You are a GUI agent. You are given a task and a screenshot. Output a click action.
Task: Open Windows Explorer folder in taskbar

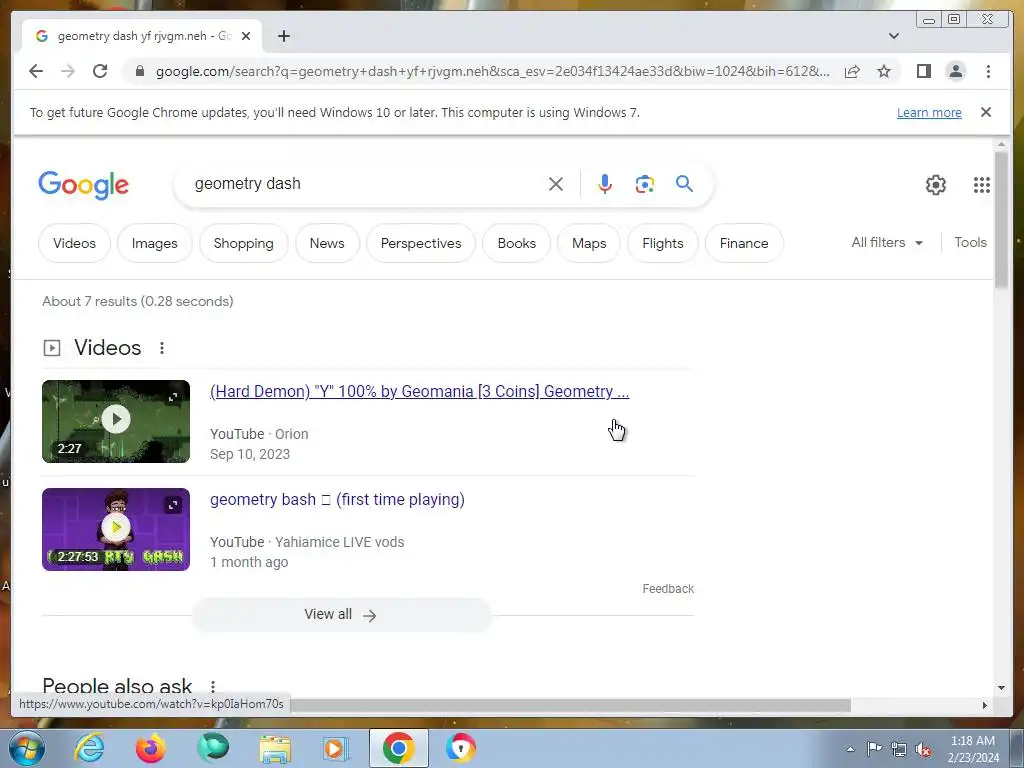(275, 748)
